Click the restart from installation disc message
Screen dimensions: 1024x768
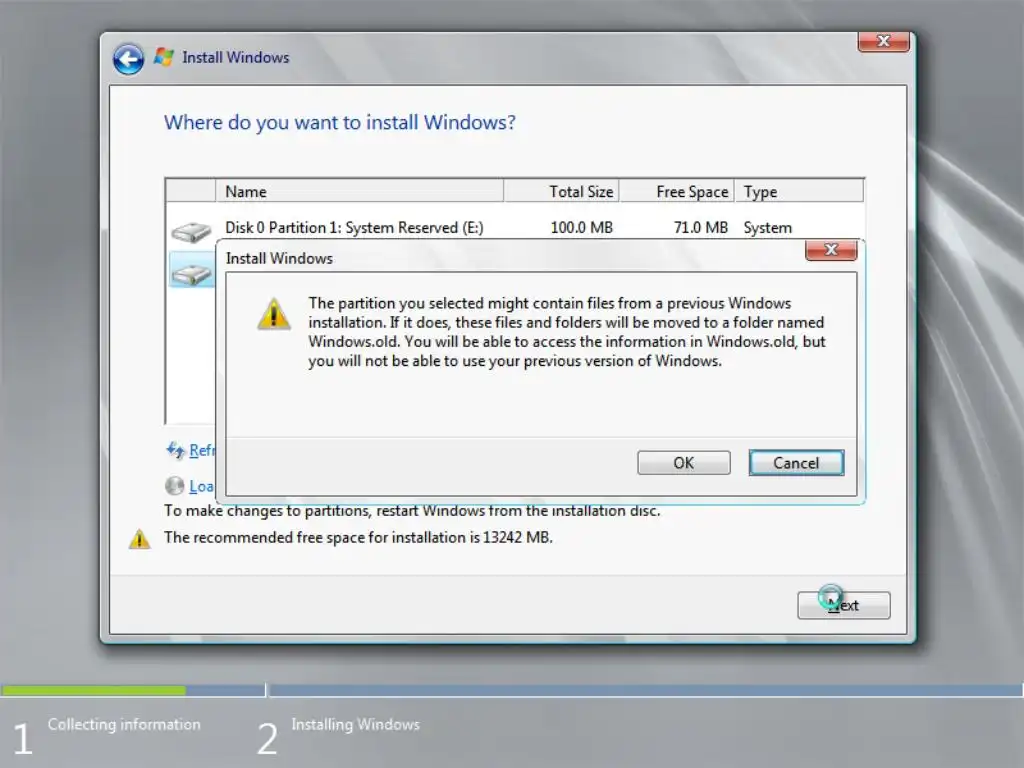412,510
